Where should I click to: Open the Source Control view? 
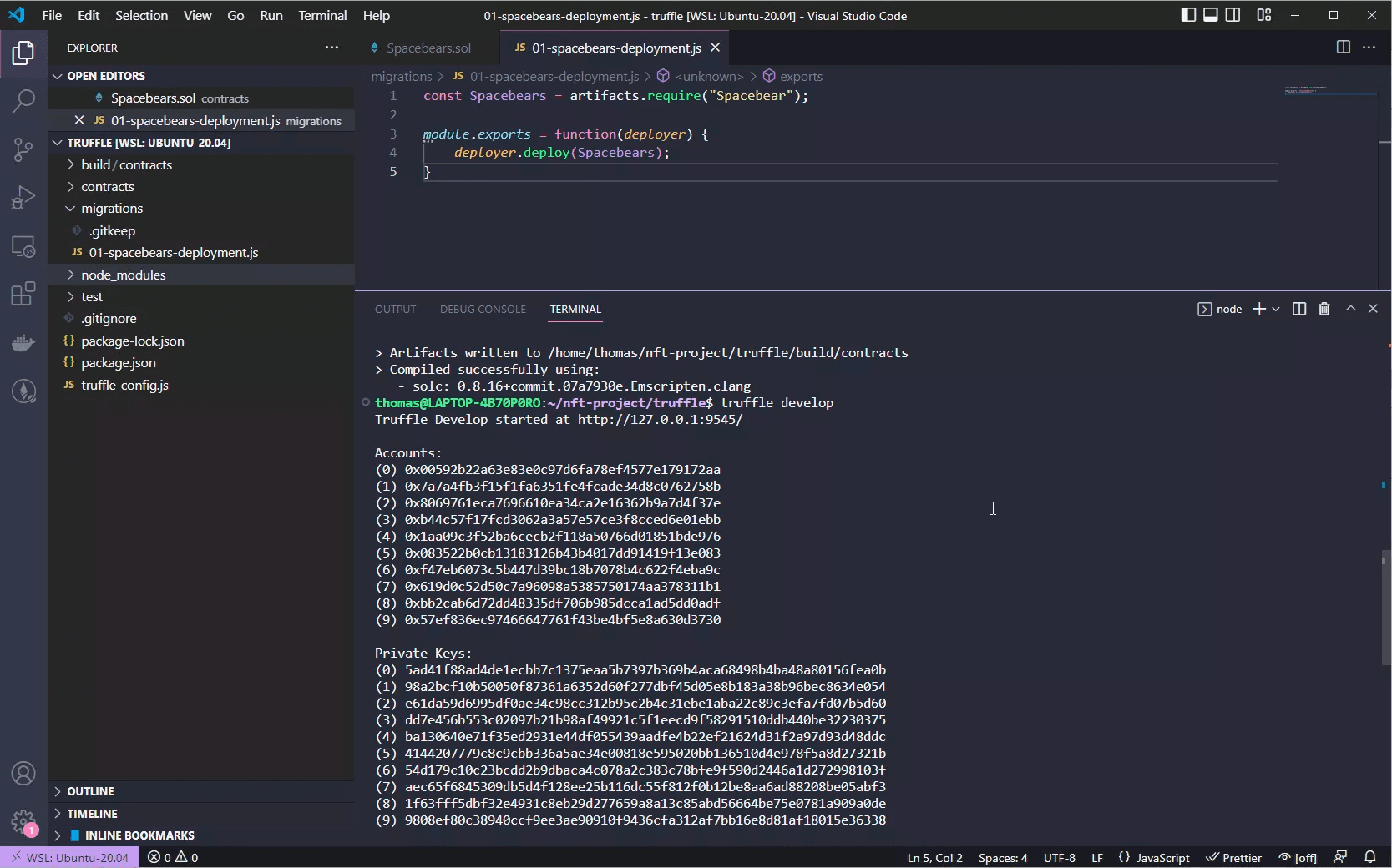click(23, 150)
